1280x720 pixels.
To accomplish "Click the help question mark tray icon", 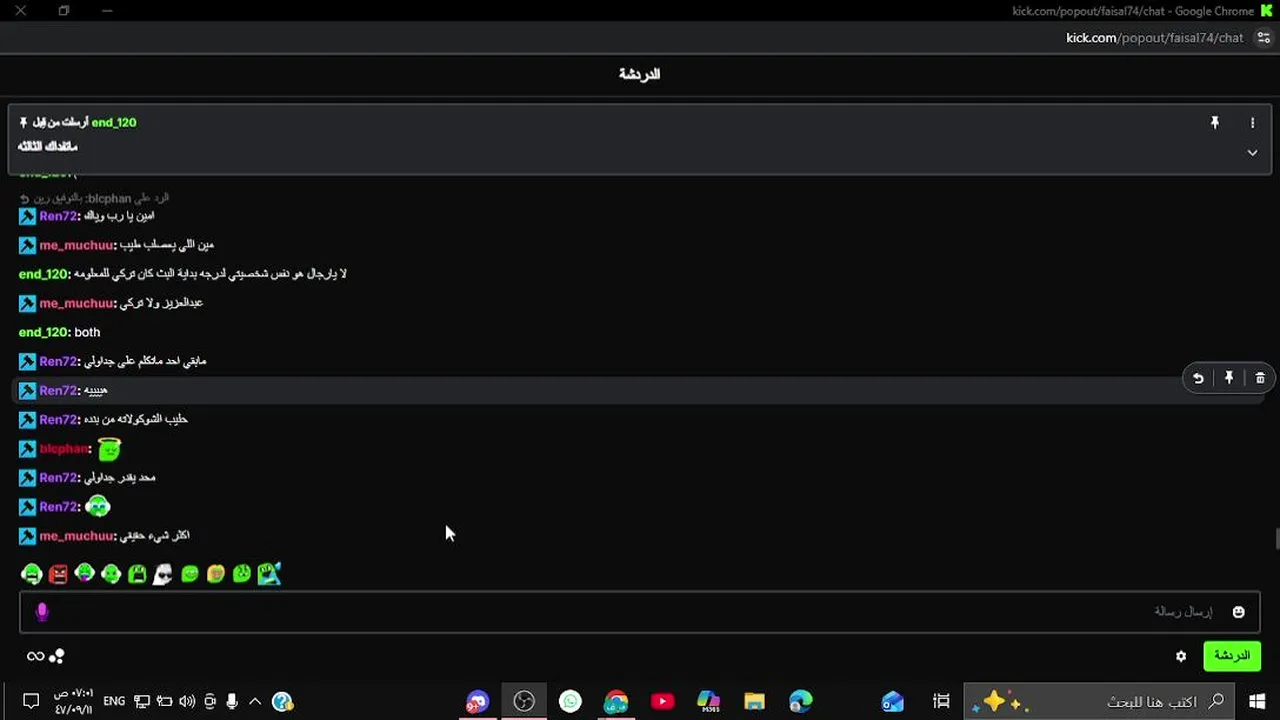I will (282, 701).
